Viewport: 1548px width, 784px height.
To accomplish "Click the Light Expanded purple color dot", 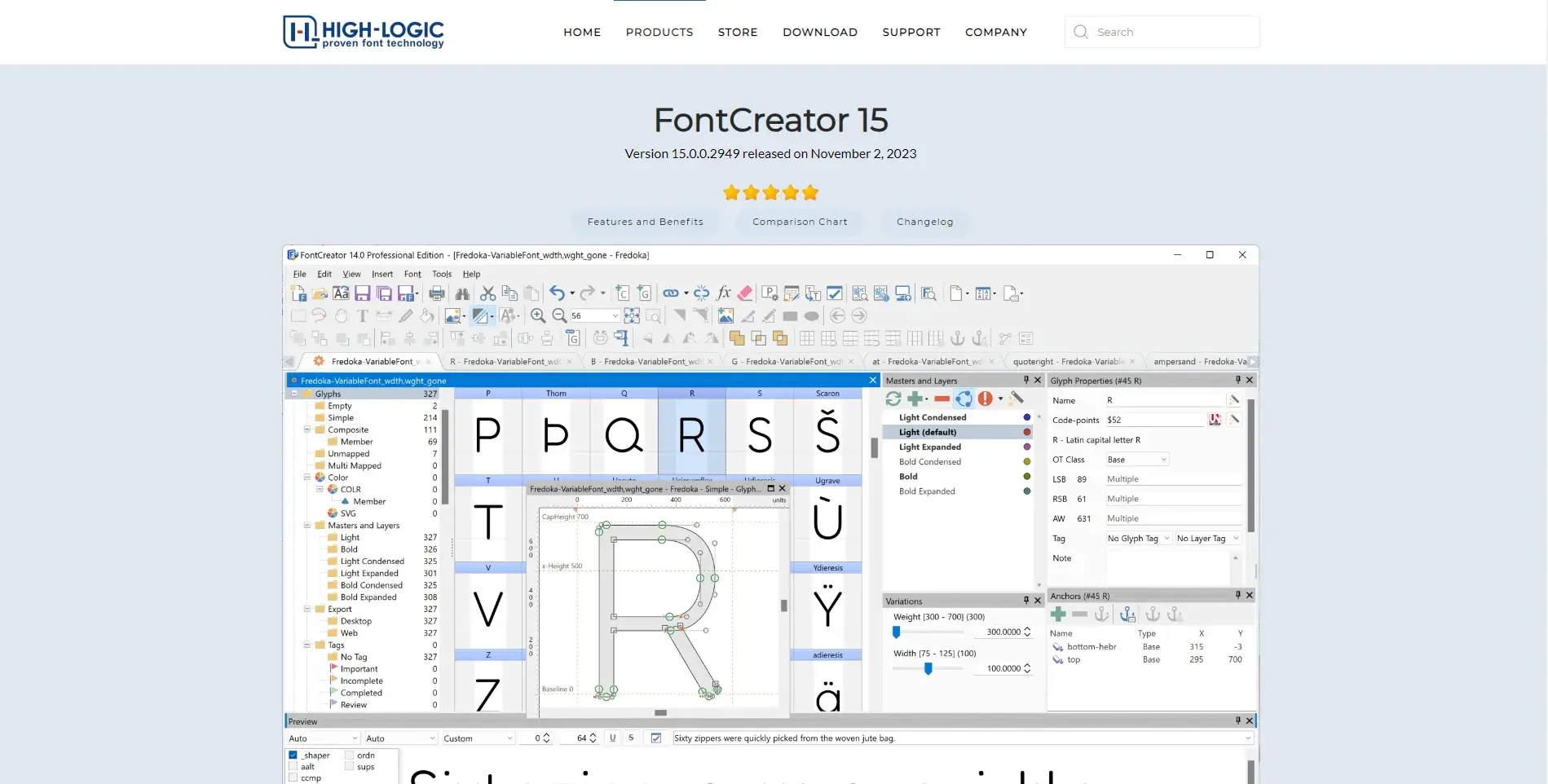I will [x=1027, y=447].
